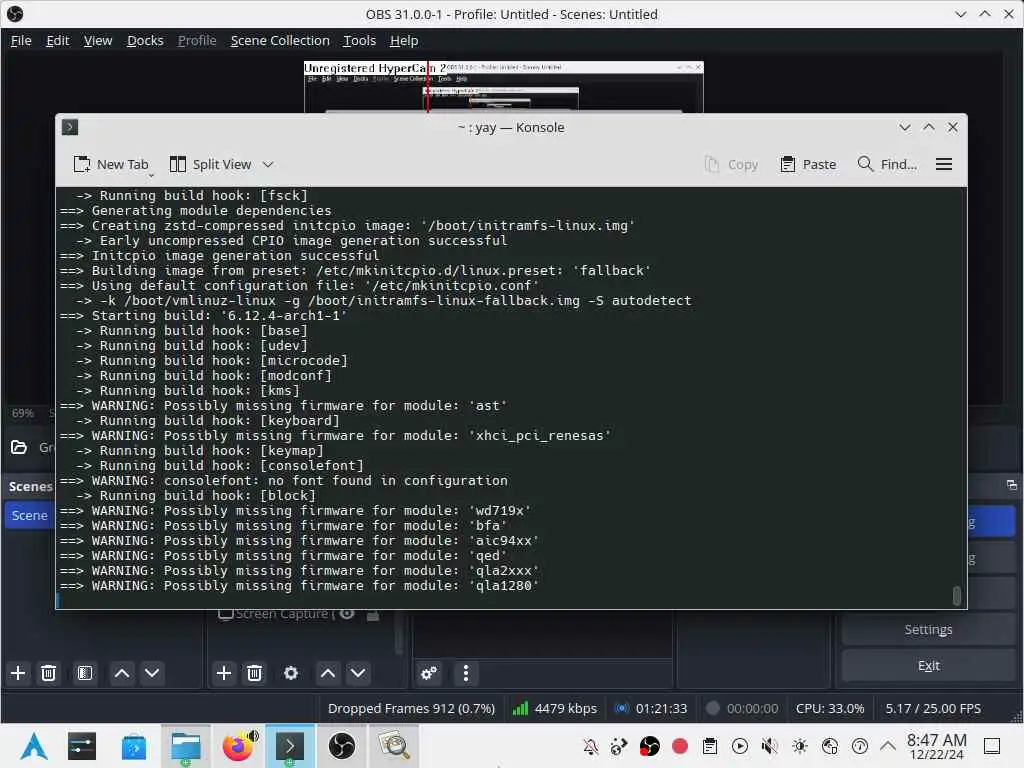This screenshot has width=1024, height=768.
Task: Open the View menu in OBS
Action: 98,40
